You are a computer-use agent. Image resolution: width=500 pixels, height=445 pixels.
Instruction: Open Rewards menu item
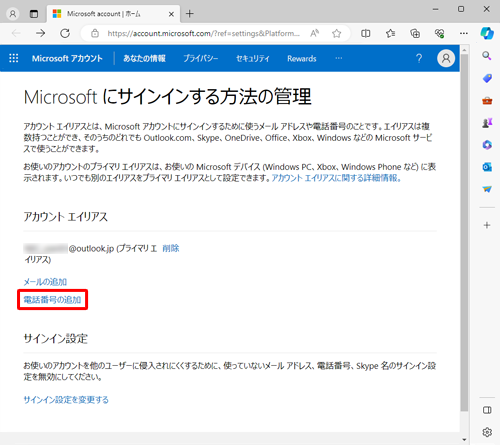[302, 59]
